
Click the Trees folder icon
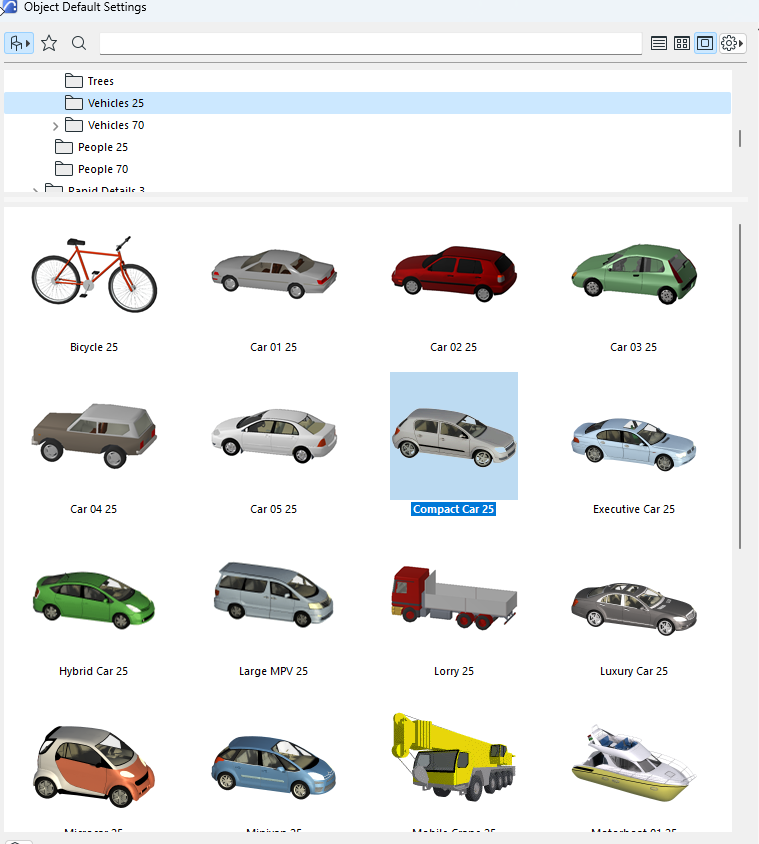(74, 81)
